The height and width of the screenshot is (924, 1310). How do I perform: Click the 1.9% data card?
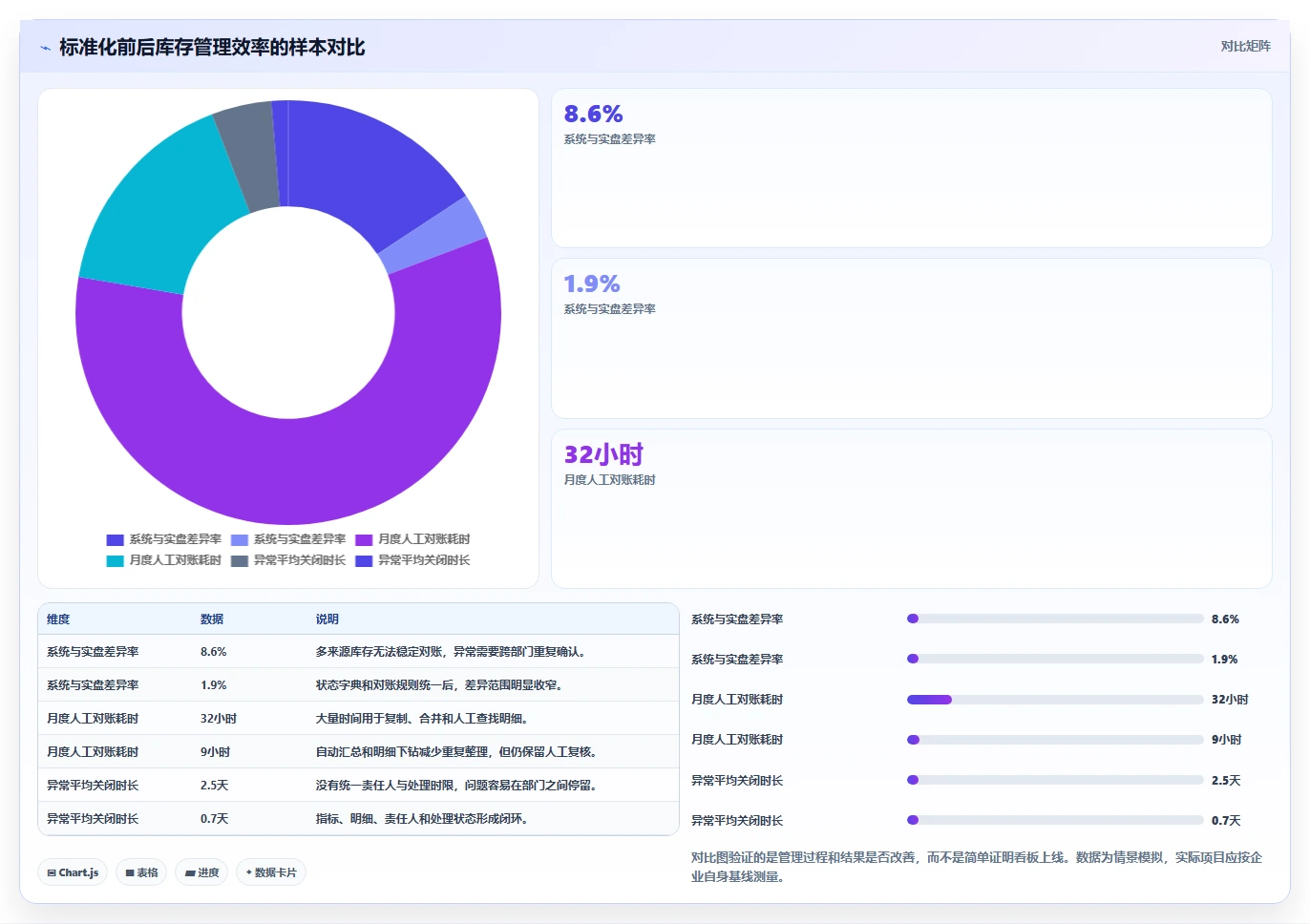tap(912, 339)
